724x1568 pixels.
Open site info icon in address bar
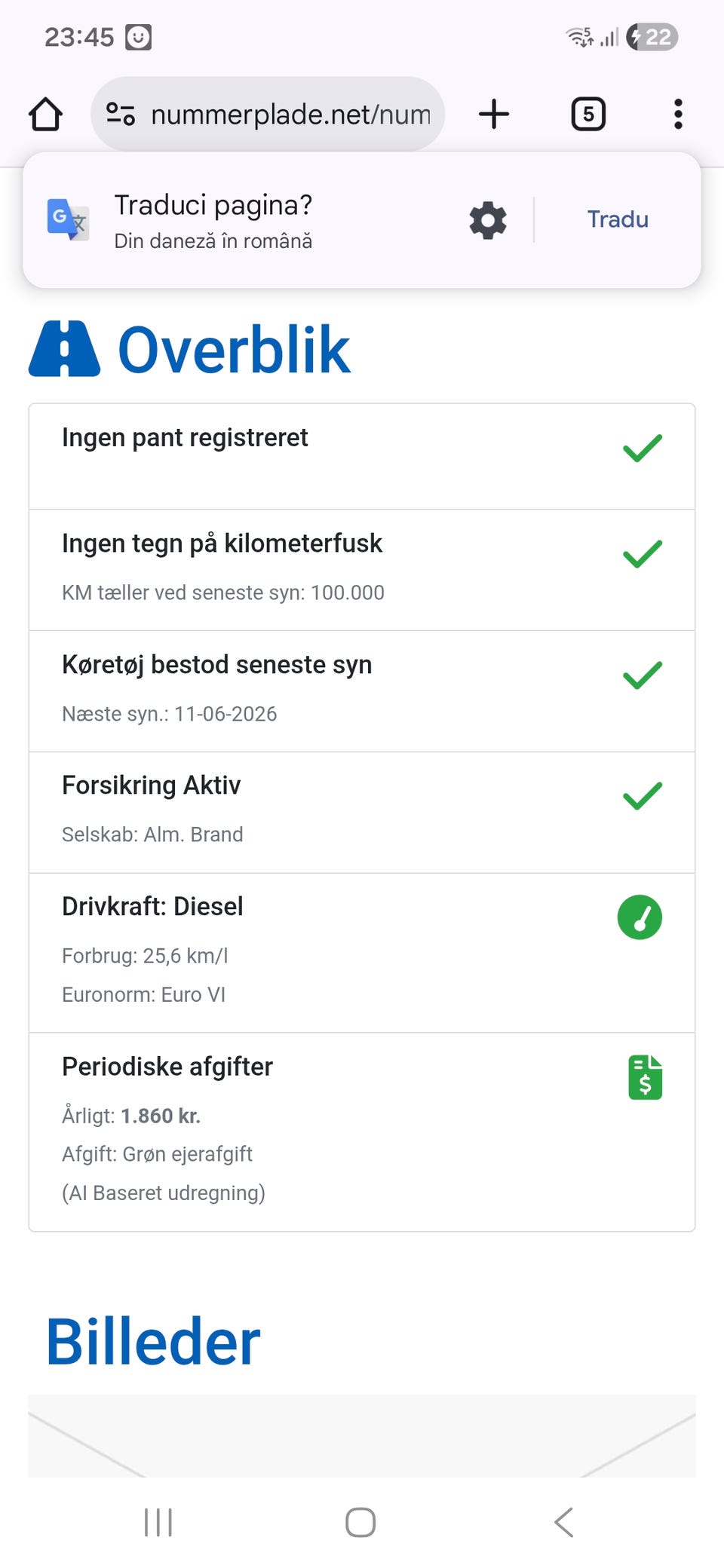(x=121, y=115)
